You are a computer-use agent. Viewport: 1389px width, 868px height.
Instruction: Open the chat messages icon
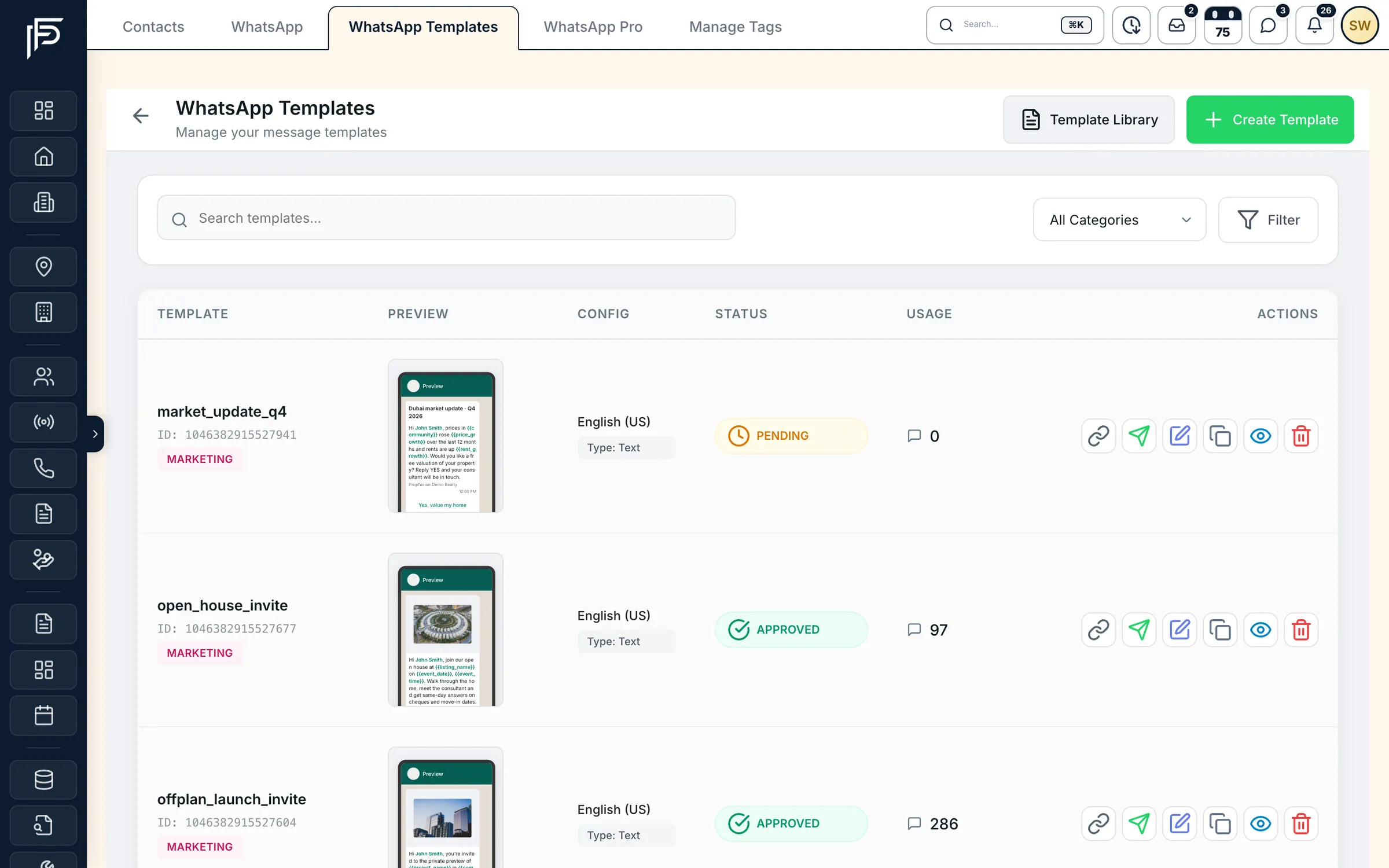[x=1268, y=25]
